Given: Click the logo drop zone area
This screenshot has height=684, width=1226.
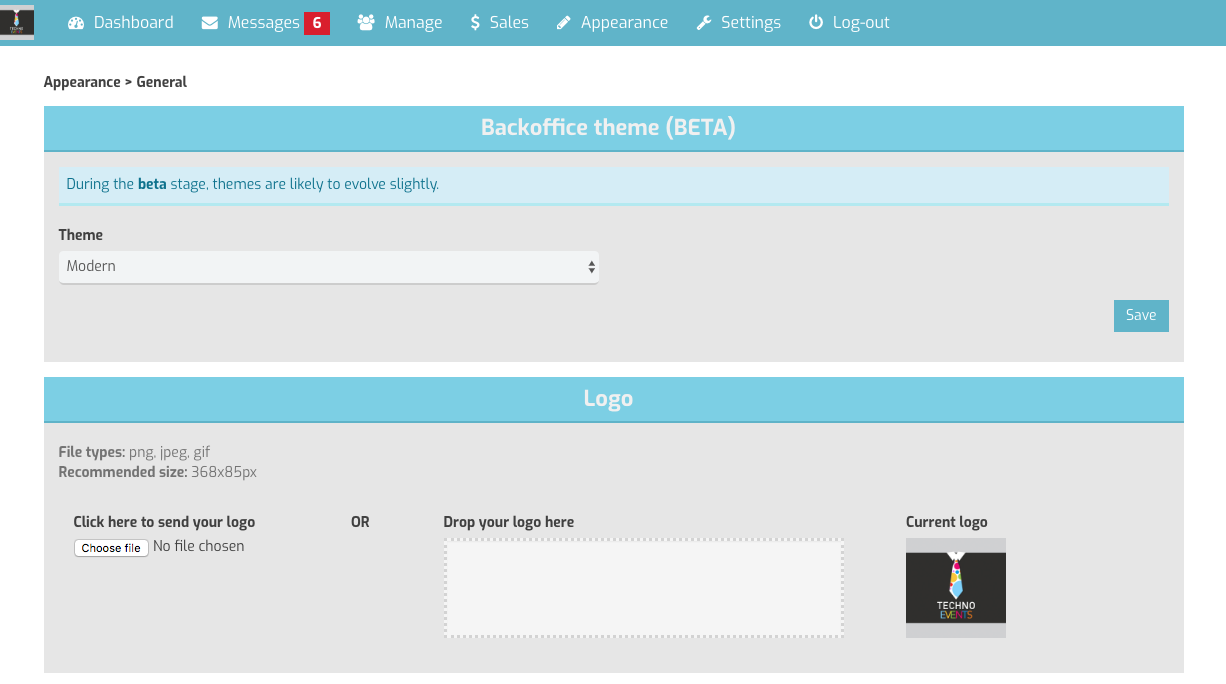Looking at the screenshot, I should [644, 588].
